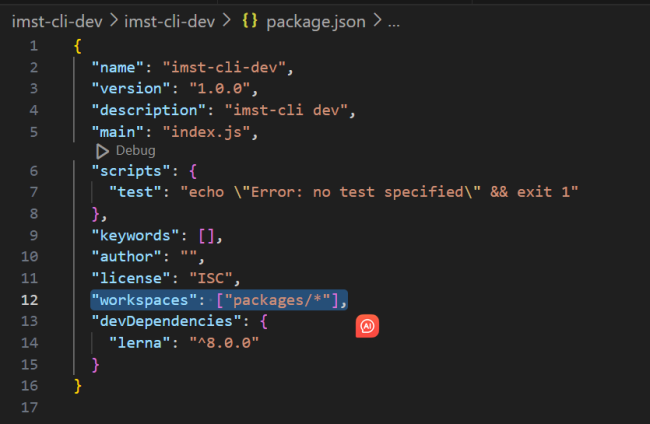
Task: Click the Debug play triangle icon
Action: click(x=102, y=151)
